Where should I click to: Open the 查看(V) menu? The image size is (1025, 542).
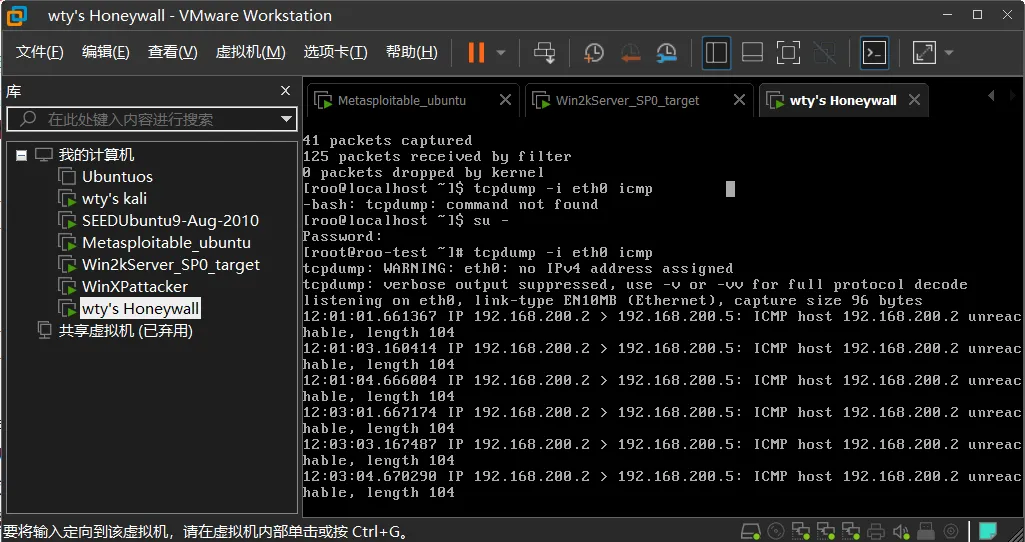173,52
